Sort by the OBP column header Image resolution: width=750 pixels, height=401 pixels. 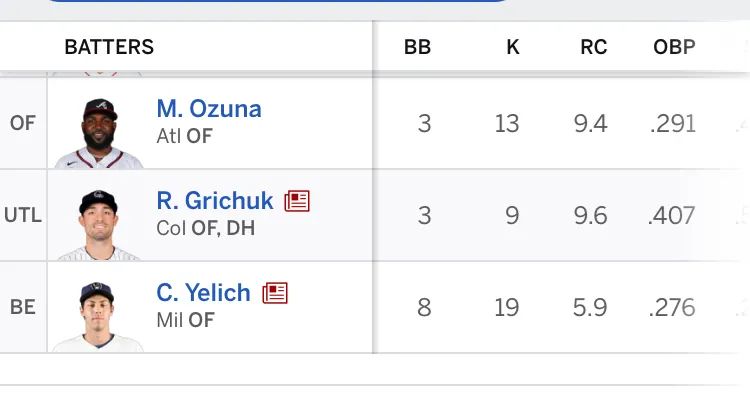(674, 47)
